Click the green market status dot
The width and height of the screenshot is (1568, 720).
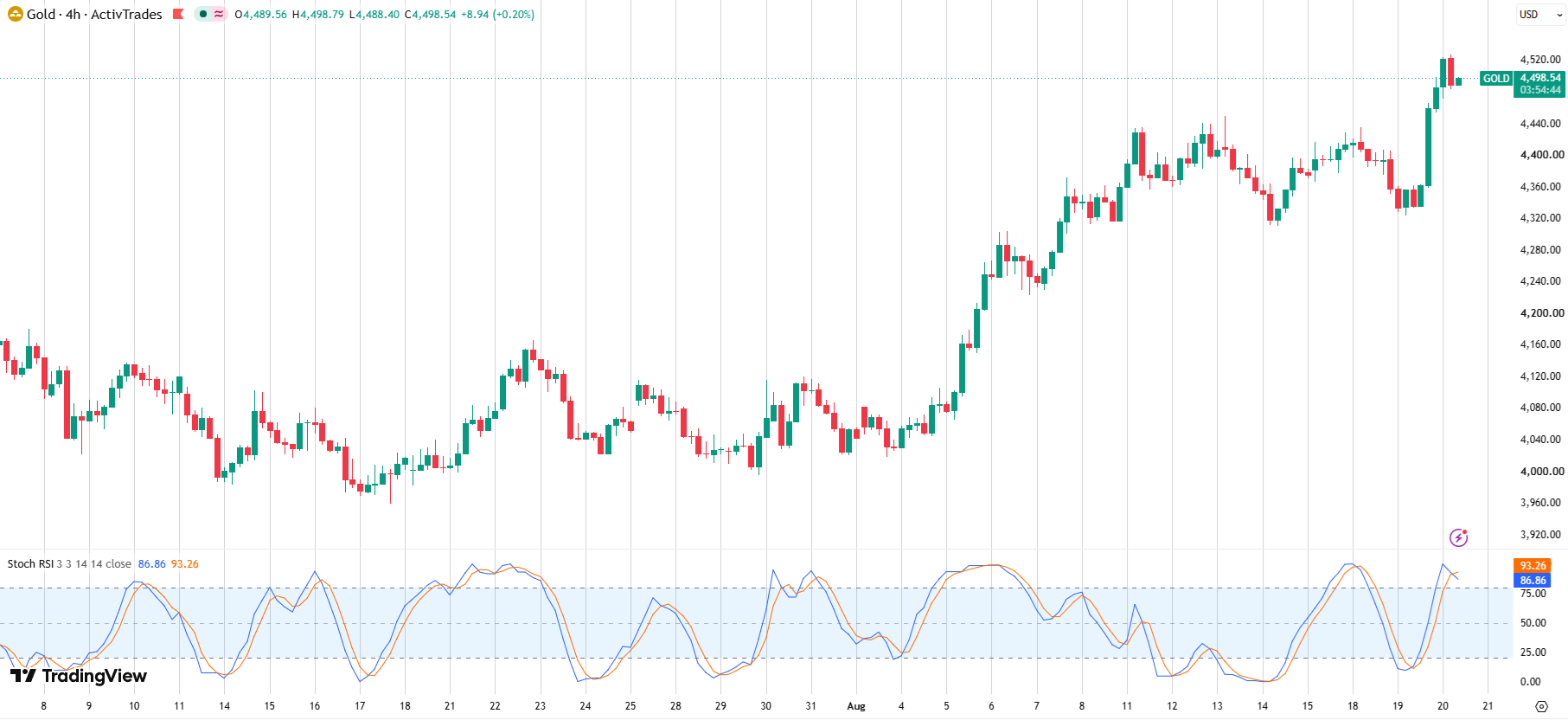[202, 14]
